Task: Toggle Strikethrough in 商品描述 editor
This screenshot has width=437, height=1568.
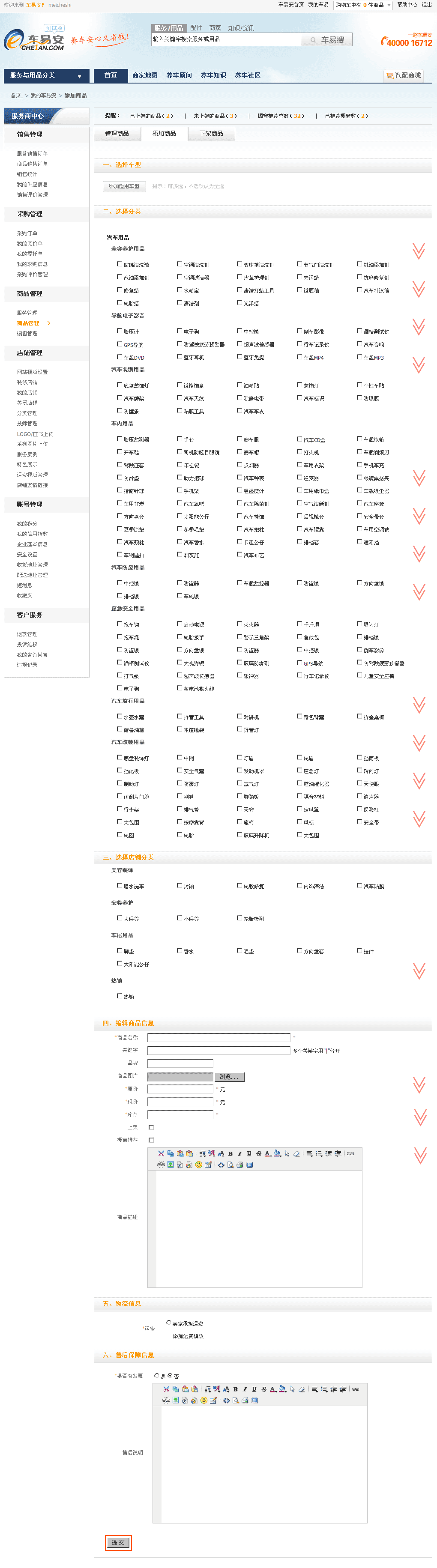Action: tap(259, 1153)
